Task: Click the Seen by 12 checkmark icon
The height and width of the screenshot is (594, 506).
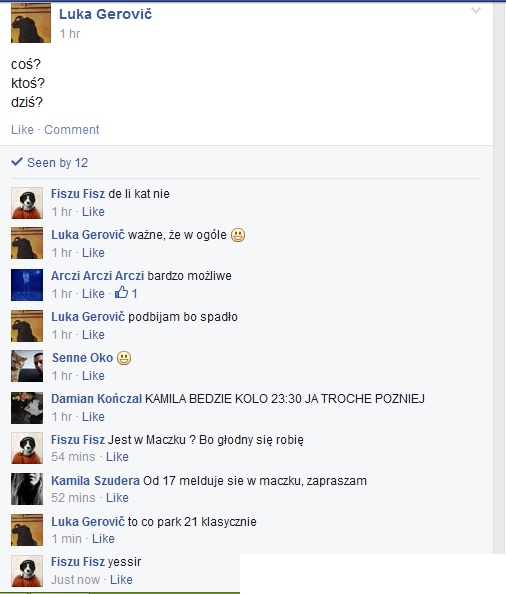Action: pyautogui.click(x=17, y=162)
